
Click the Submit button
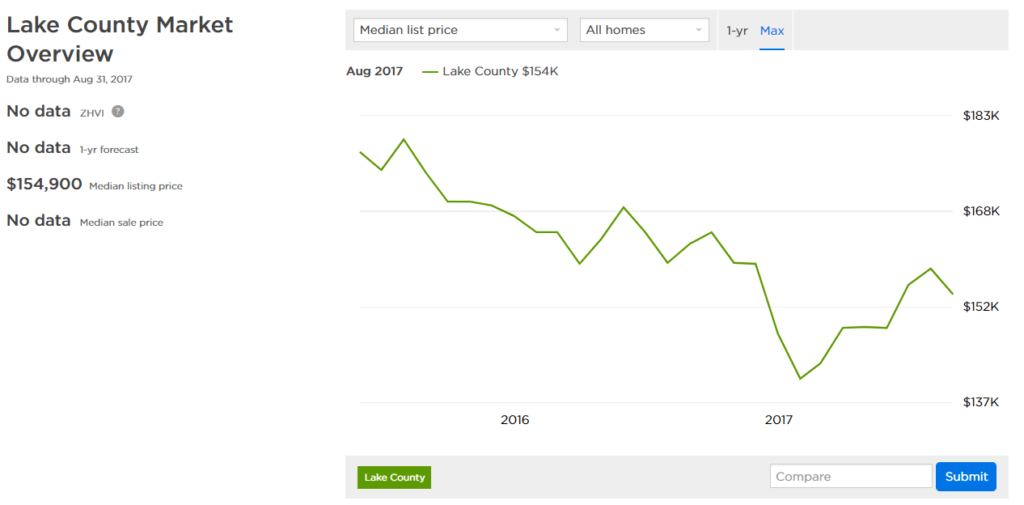click(966, 476)
